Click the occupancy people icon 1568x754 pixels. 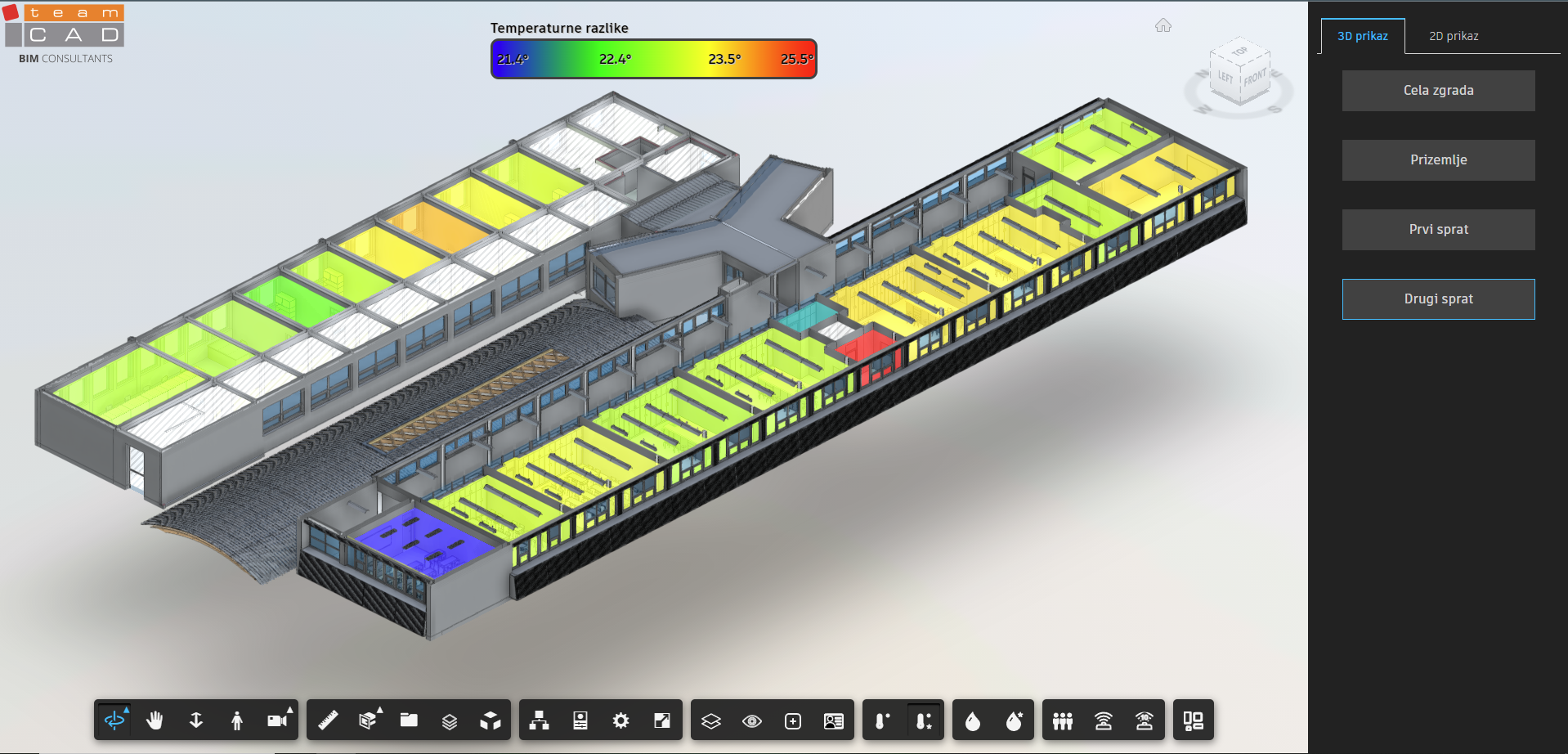1063,720
